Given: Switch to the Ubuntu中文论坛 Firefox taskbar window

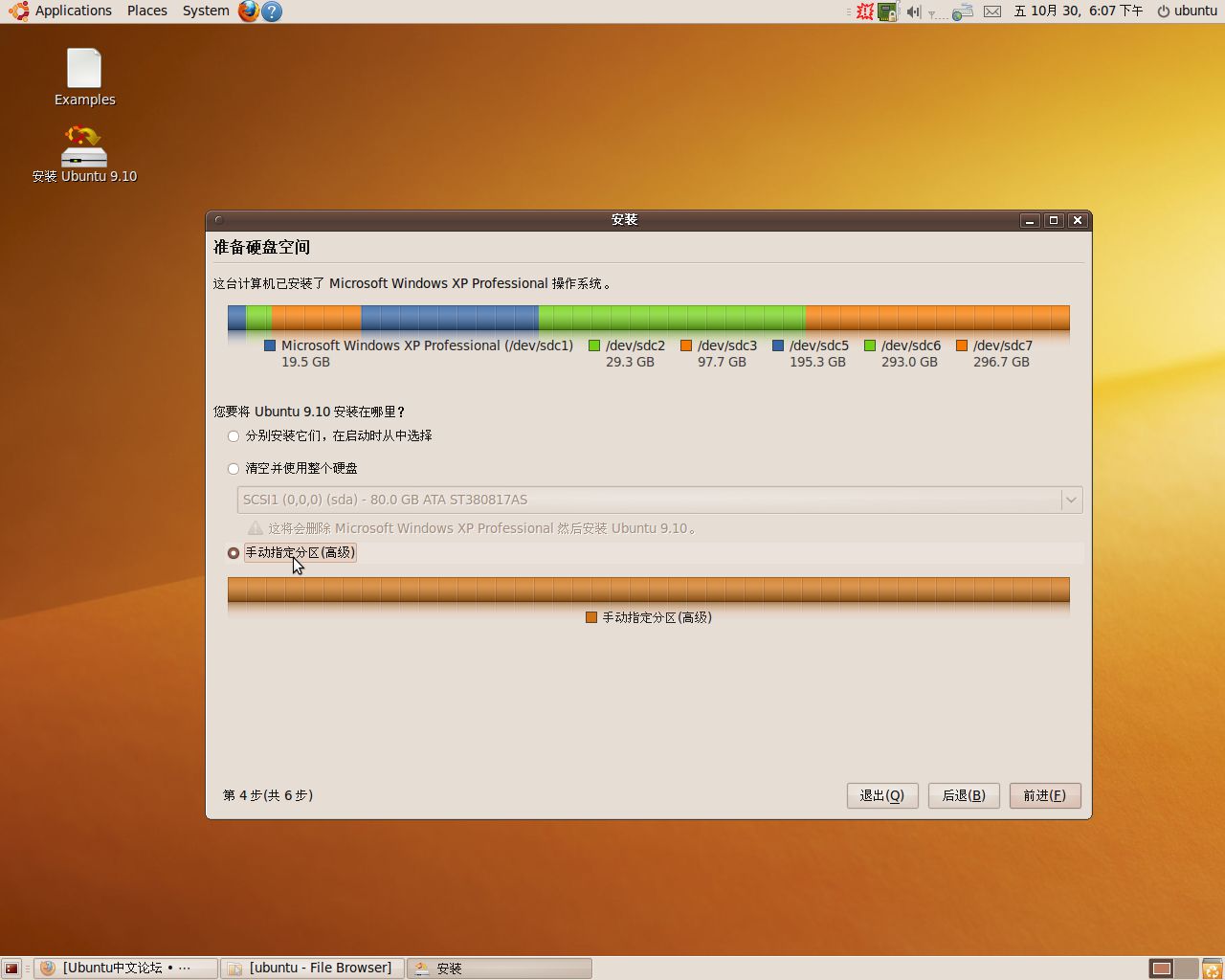Looking at the screenshot, I should coord(125,969).
